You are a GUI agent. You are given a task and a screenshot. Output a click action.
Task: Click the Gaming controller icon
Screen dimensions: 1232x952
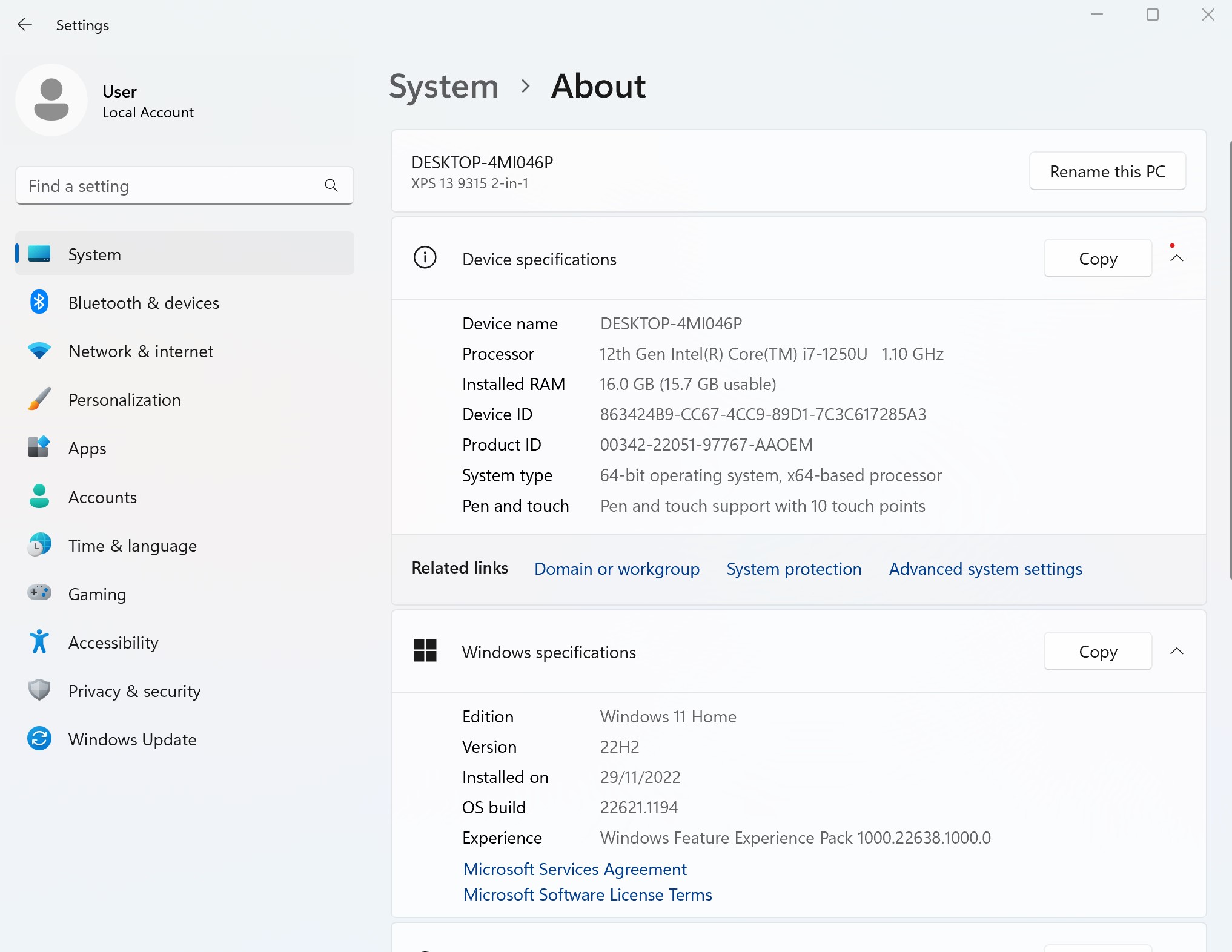pyautogui.click(x=39, y=593)
